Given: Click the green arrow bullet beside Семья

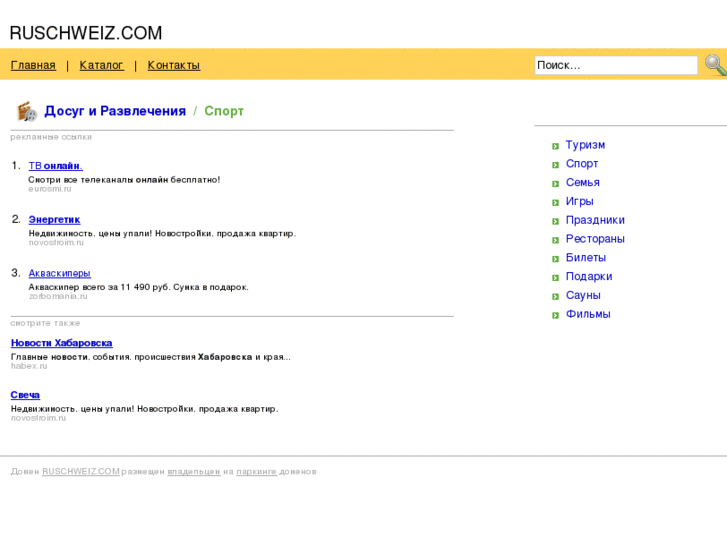Looking at the screenshot, I should point(555,184).
